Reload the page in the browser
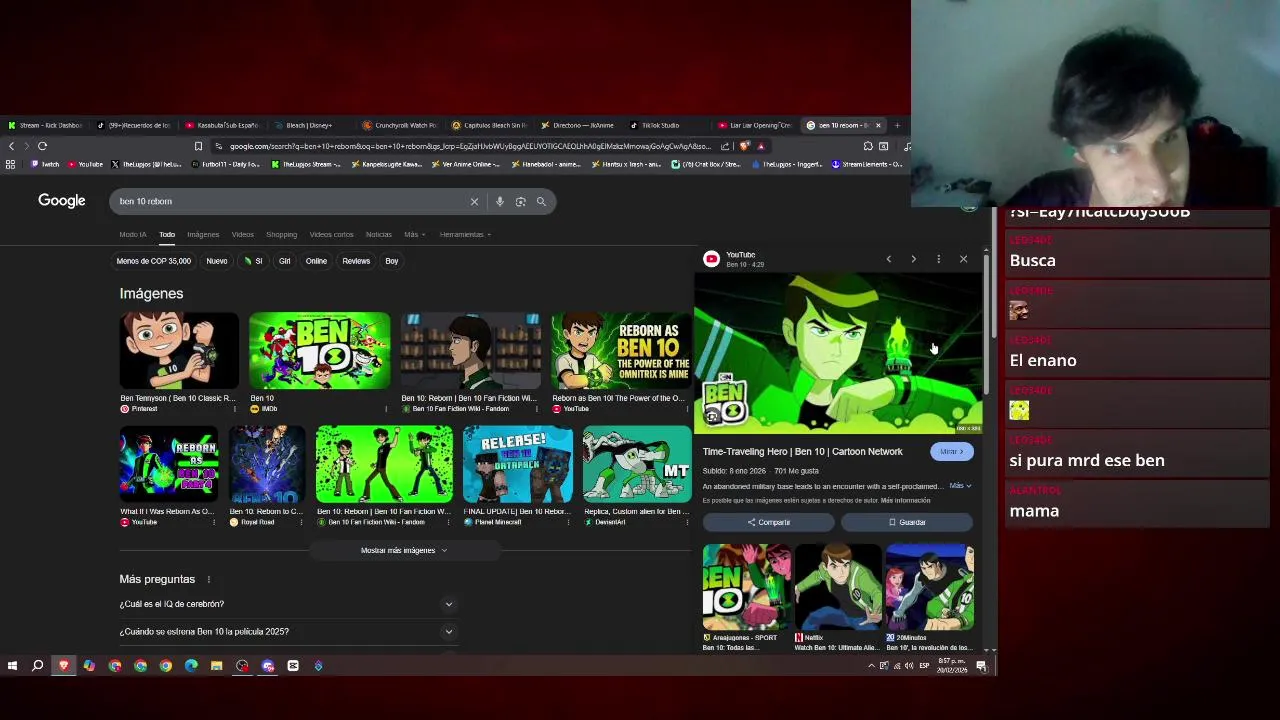The image size is (1280, 720). point(42,146)
